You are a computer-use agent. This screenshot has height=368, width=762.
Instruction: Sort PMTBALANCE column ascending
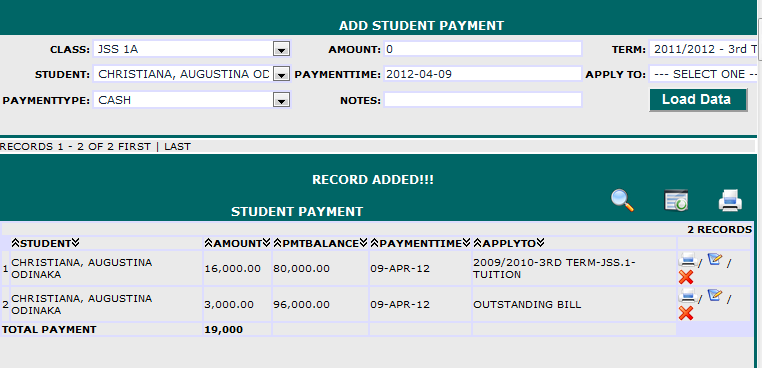pyautogui.click(x=277, y=243)
